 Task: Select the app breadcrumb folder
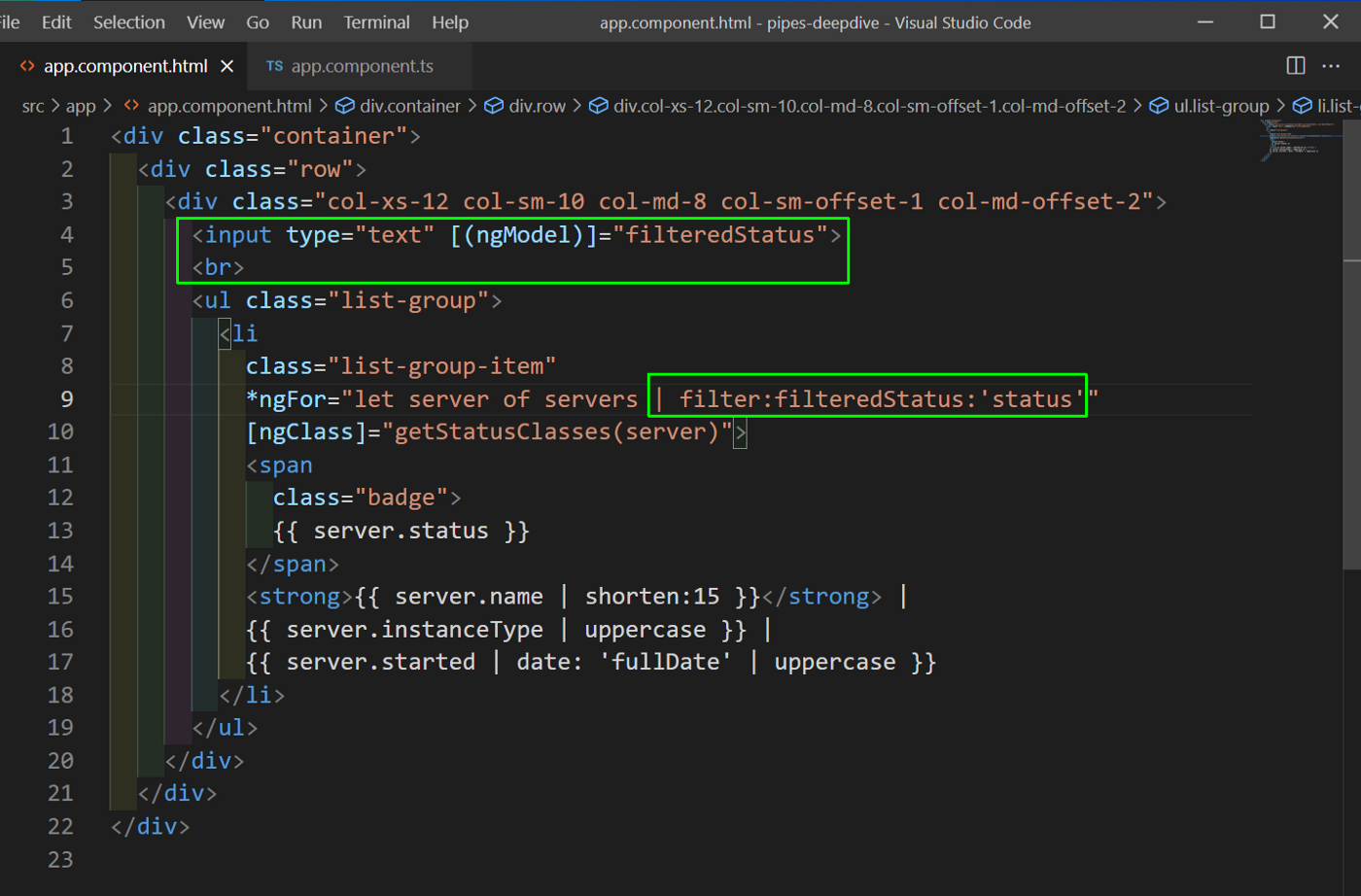click(x=81, y=106)
